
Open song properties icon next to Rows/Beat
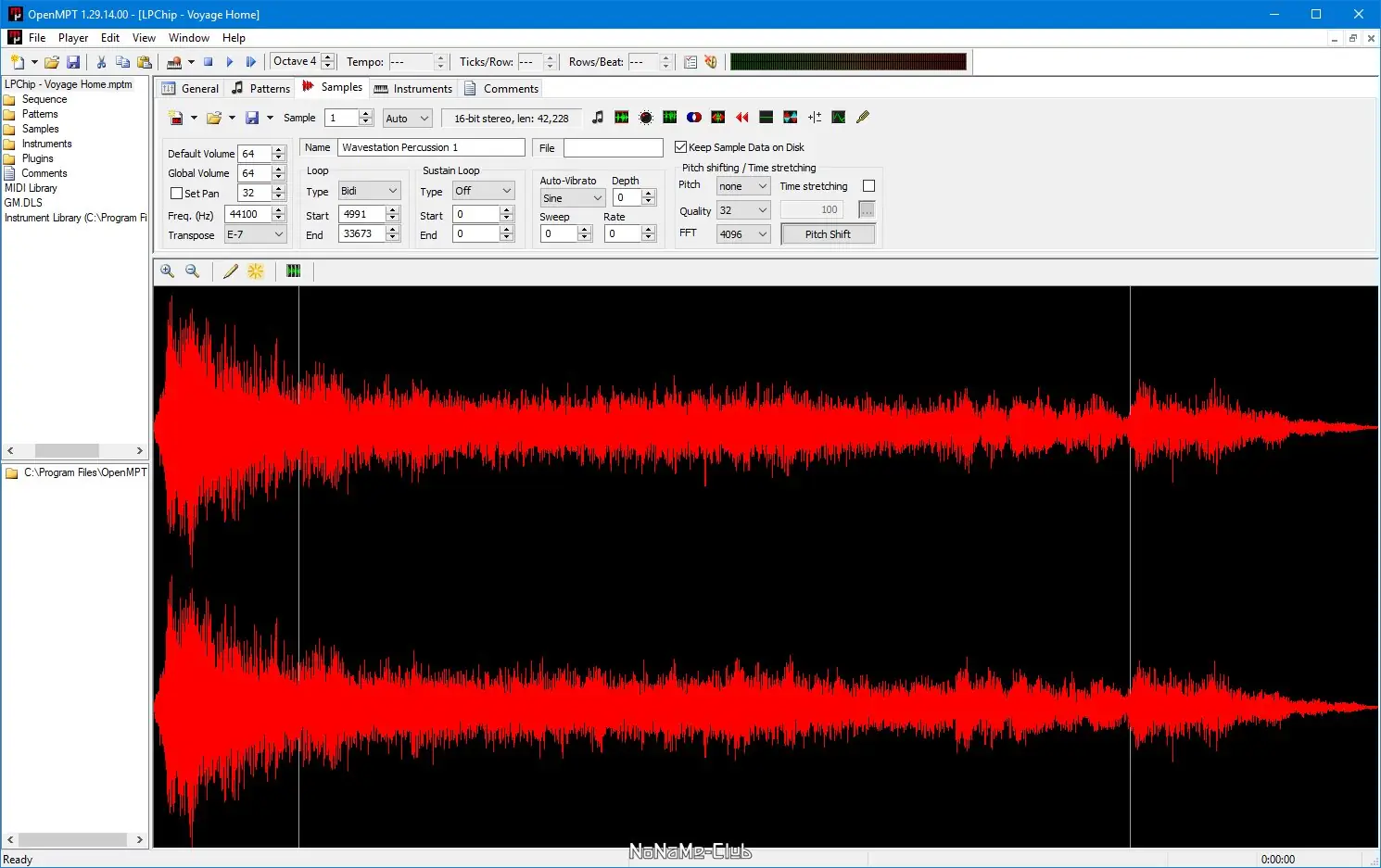click(x=690, y=62)
